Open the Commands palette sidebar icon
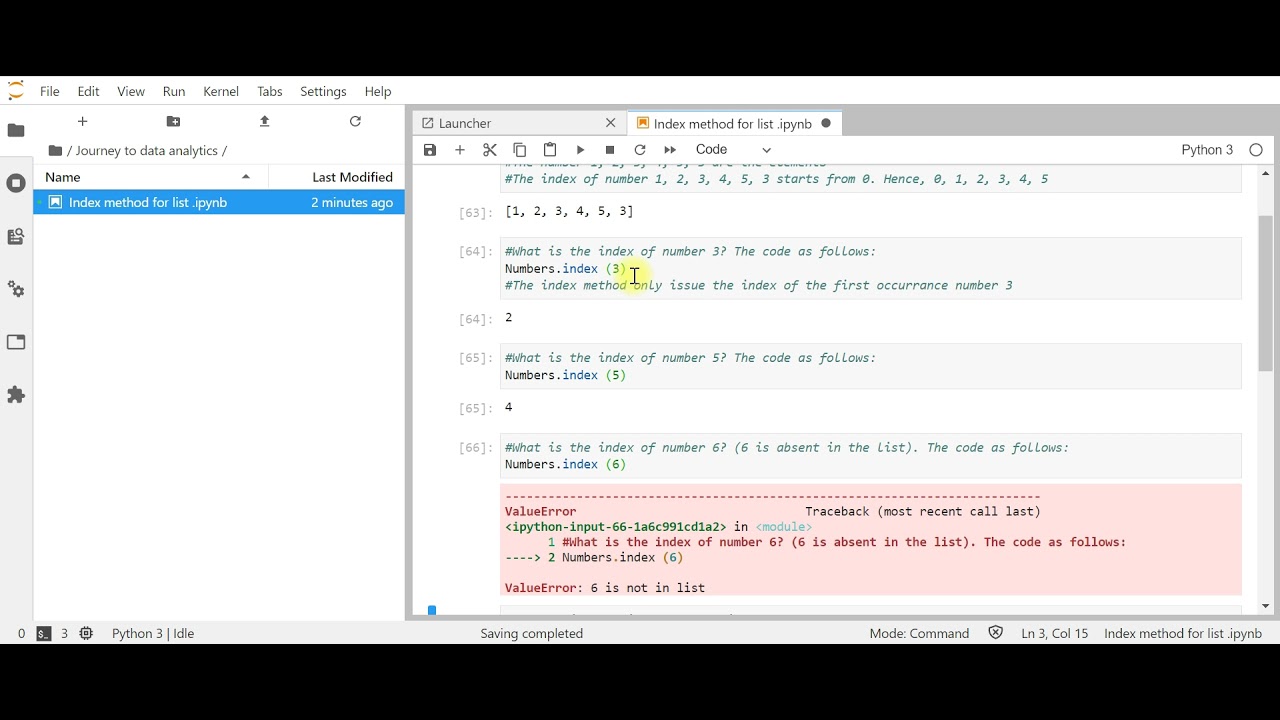The image size is (1280, 720). (16, 236)
